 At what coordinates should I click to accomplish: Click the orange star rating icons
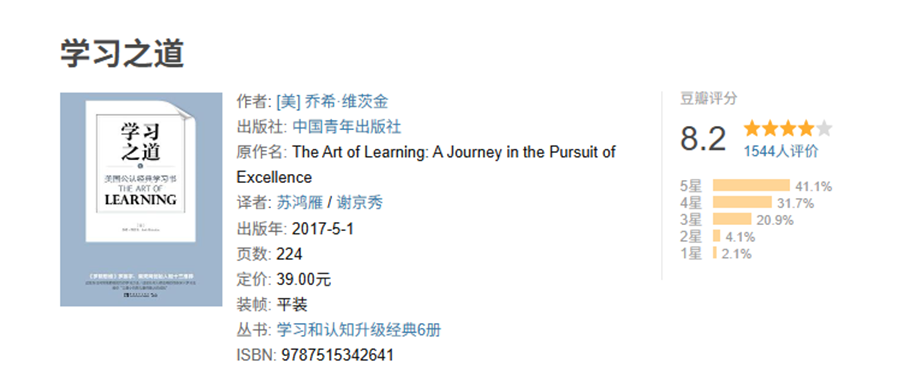point(779,128)
